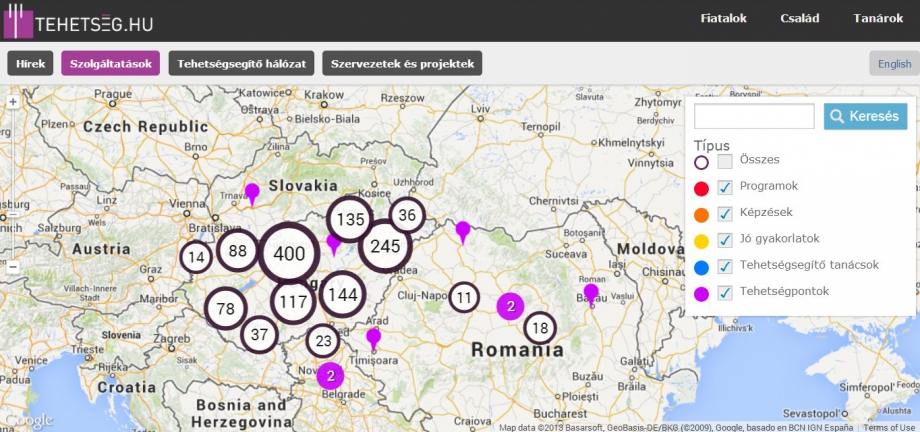This screenshot has height=432, width=920.
Task: Click the purple 2 cluster near Belgrade
Action: click(330, 376)
